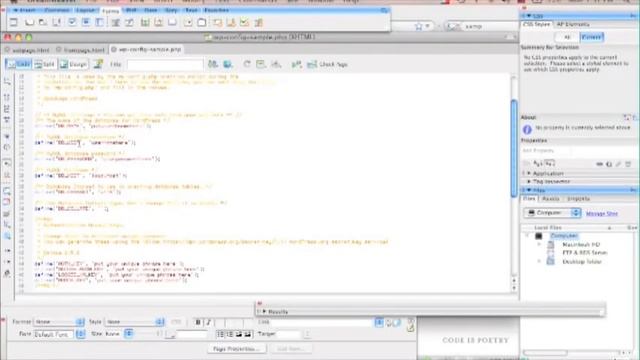Open the Visual aids icon
This screenshot has width=640, height=360.
[x=276, y=64]
